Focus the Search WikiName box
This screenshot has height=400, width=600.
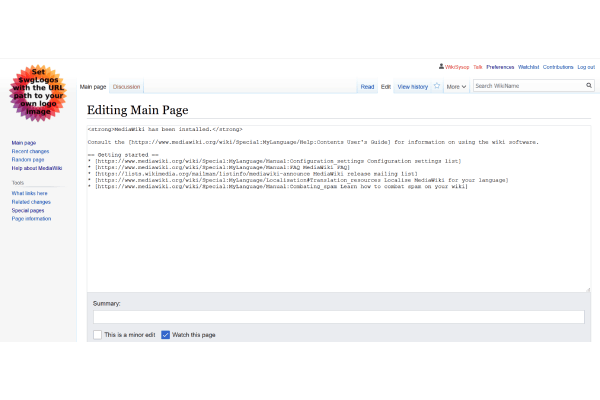(x=527, y=86)
